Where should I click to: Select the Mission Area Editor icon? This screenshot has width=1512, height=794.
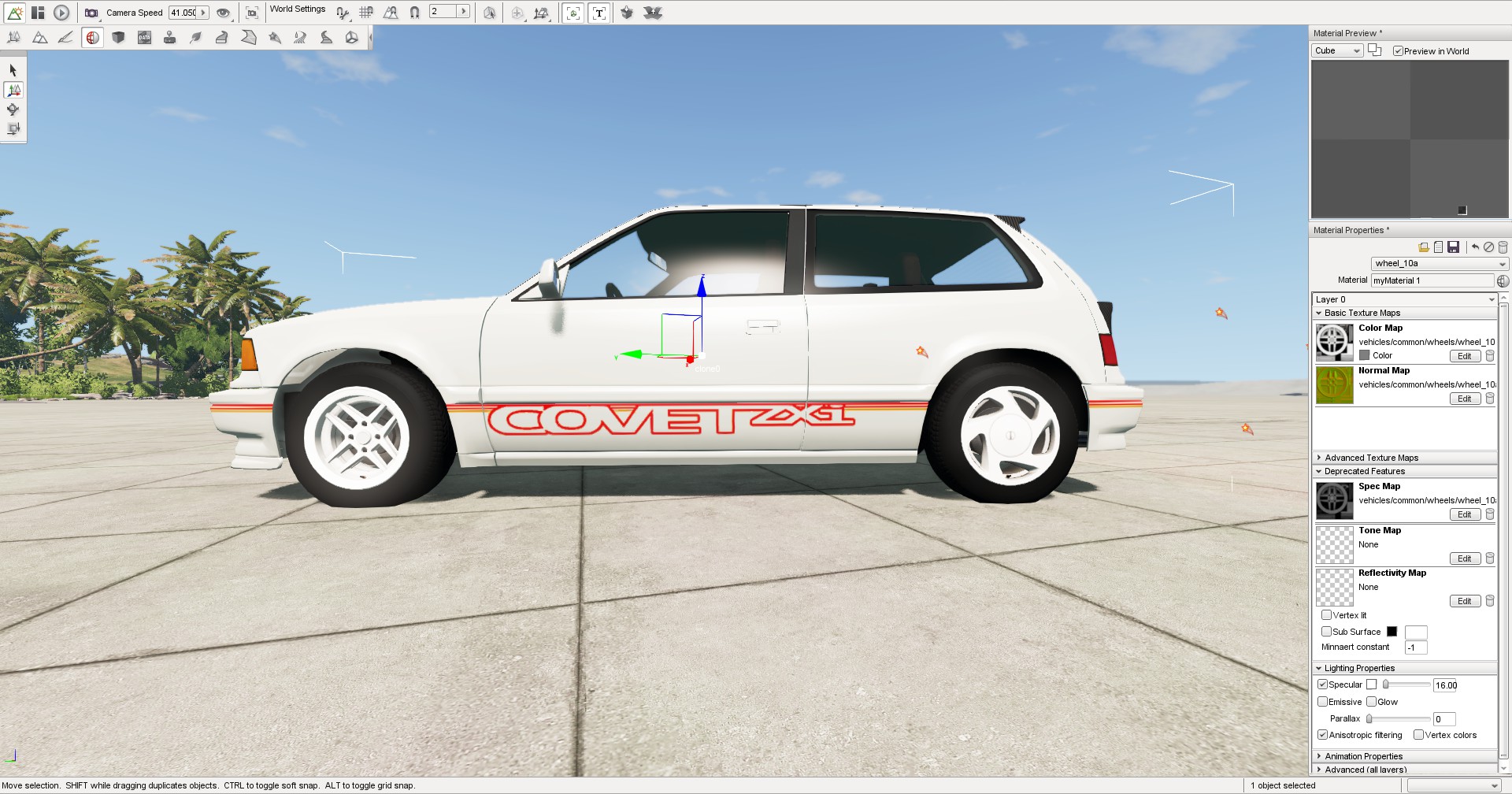[248, 37]
